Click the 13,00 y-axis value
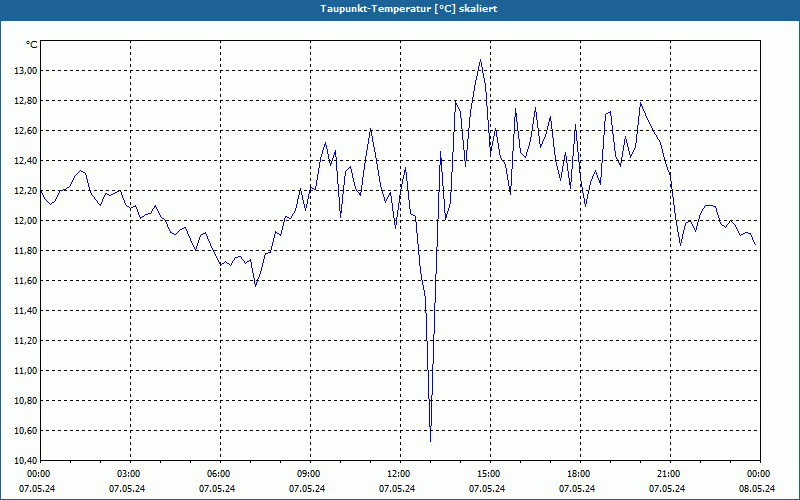 (x=26, y=71)
